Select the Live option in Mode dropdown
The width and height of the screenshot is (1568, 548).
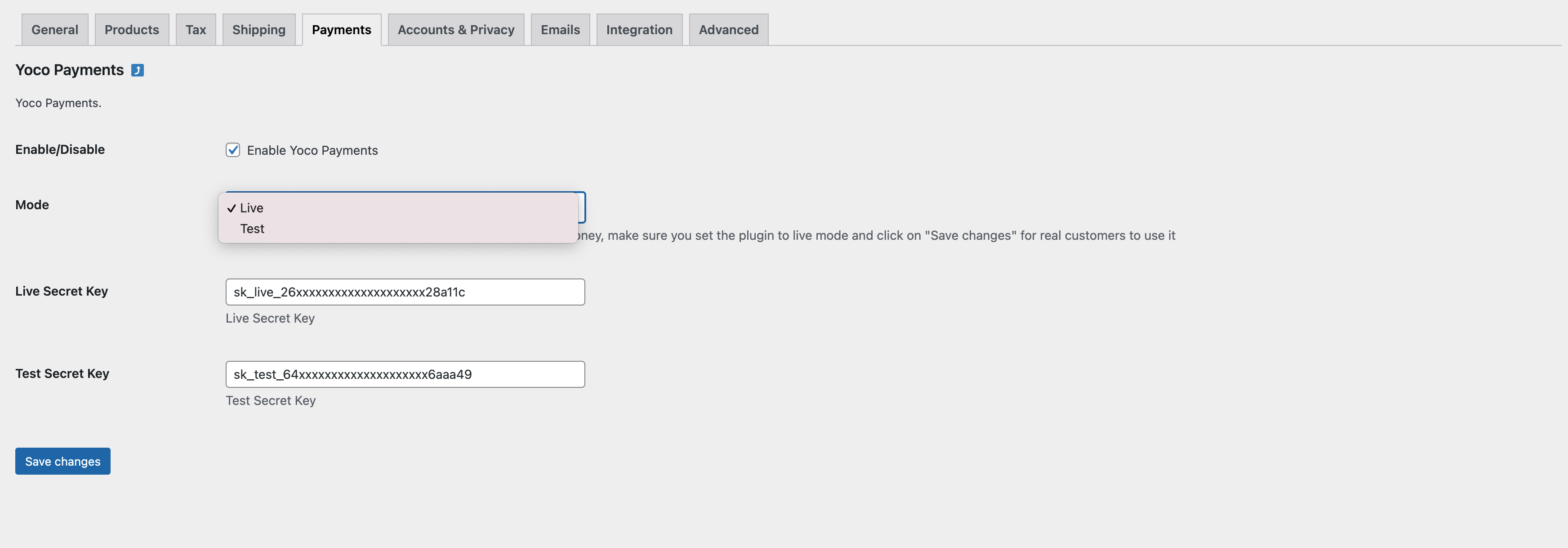(398, 207)
